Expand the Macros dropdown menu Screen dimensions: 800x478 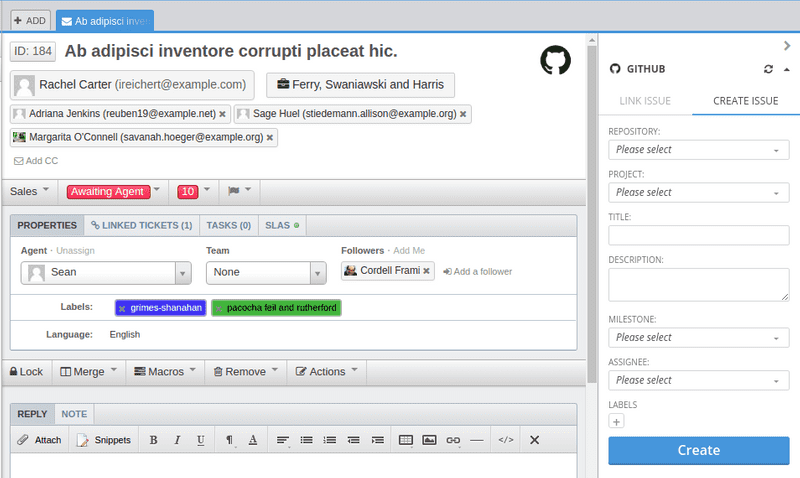[x=165, y=371]
